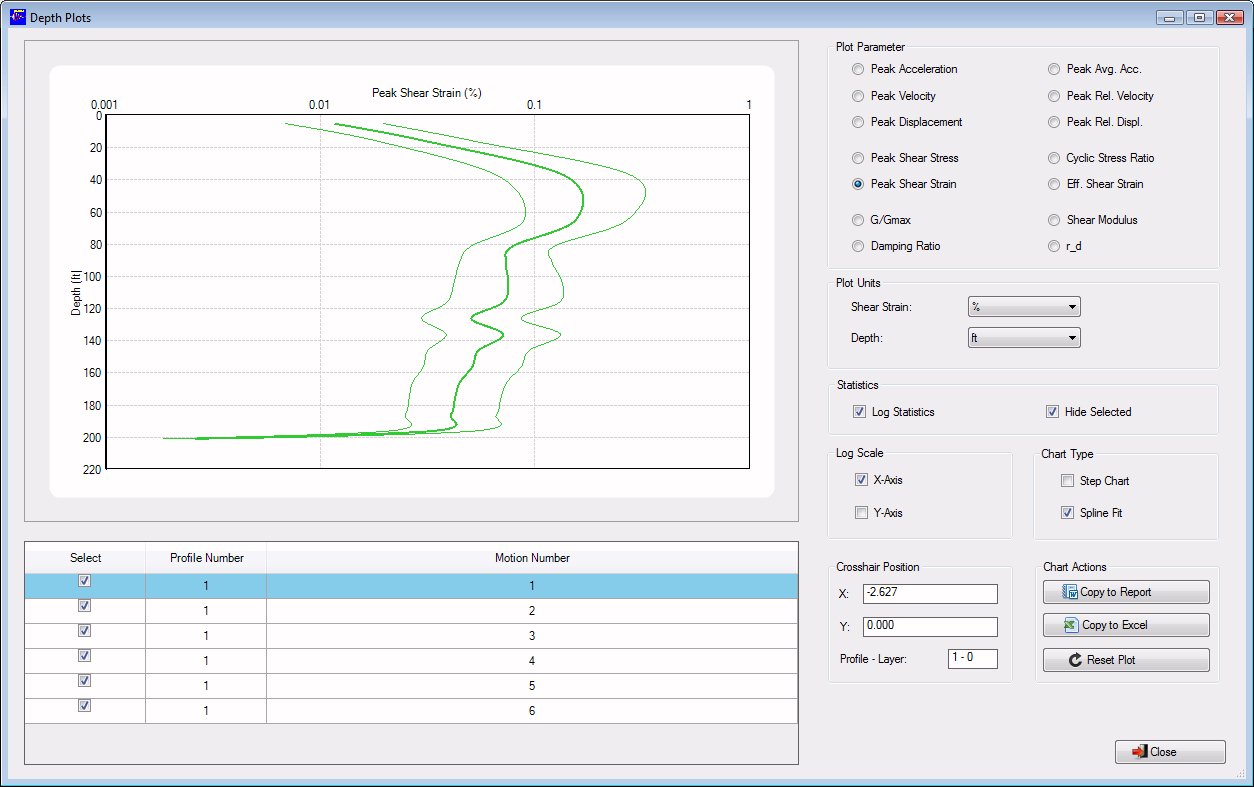Click the Crosshair X position field

[930, 594]
